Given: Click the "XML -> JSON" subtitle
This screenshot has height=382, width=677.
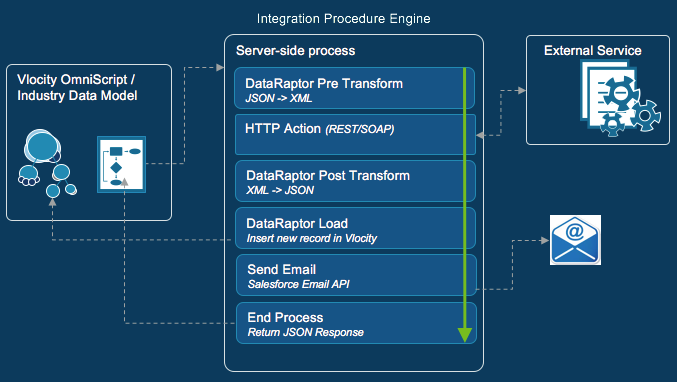Looking at the screenshot, I should [x=280, y=190].
